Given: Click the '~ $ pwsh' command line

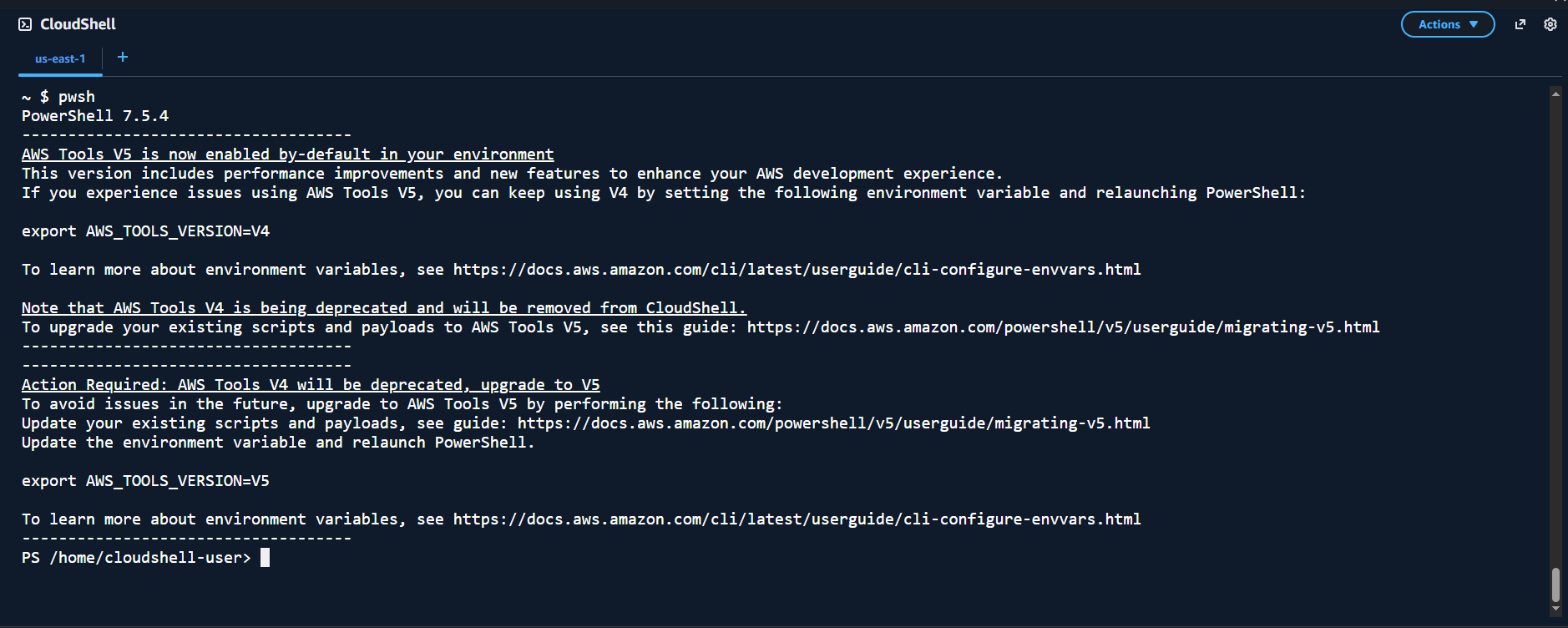Looking at the screenshot, I should pos(58,97).
